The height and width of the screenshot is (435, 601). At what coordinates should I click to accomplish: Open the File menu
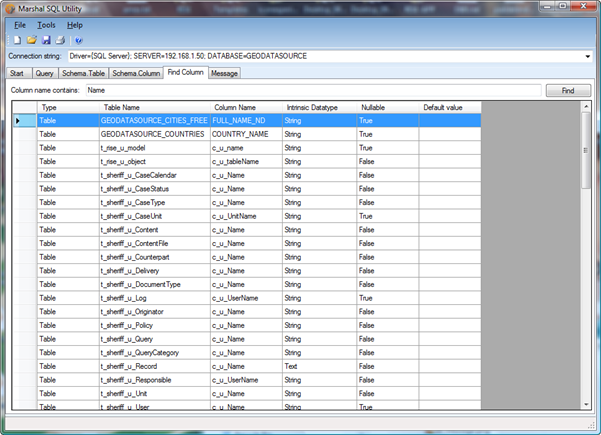coord(20,24)
